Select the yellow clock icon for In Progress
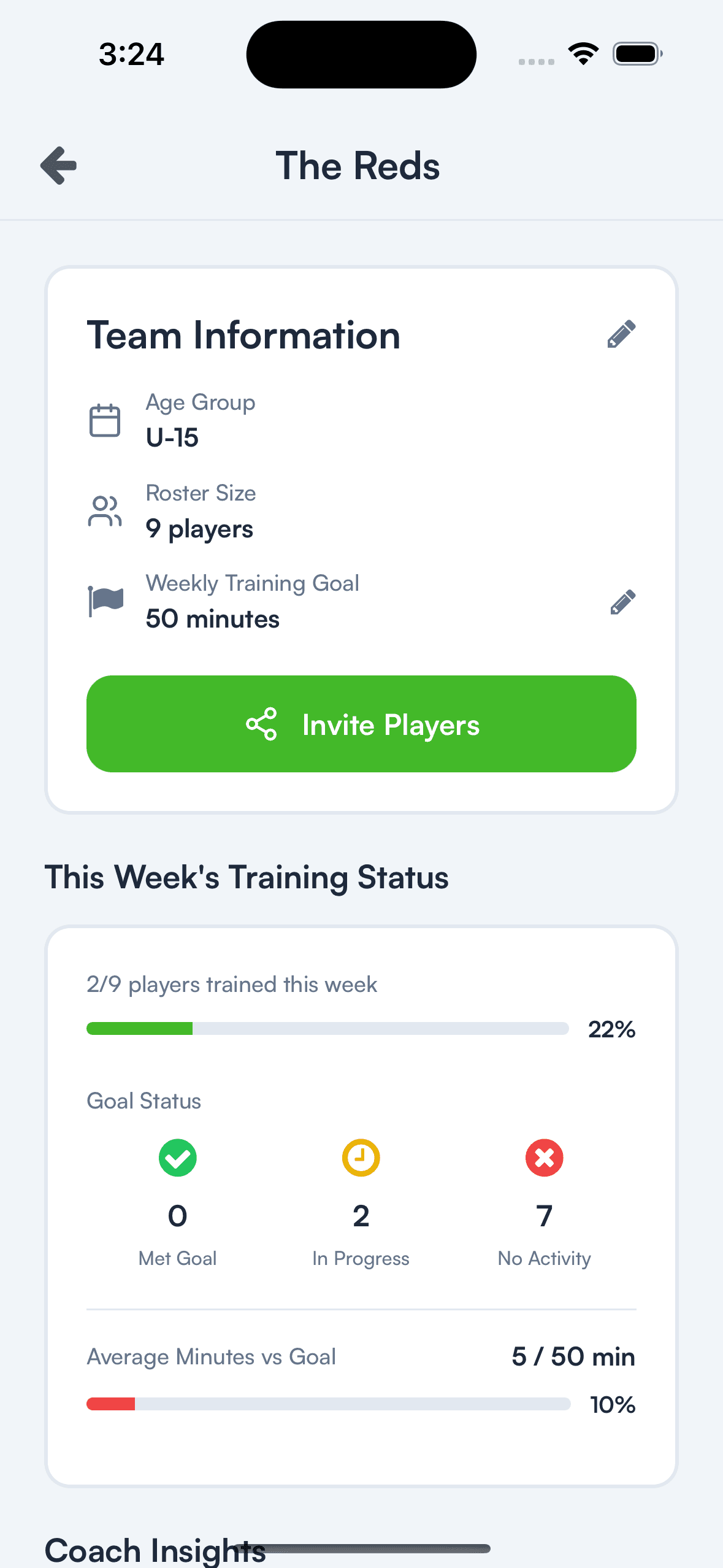Viewport: 723px width, 1568px height. click(361, 1157)
